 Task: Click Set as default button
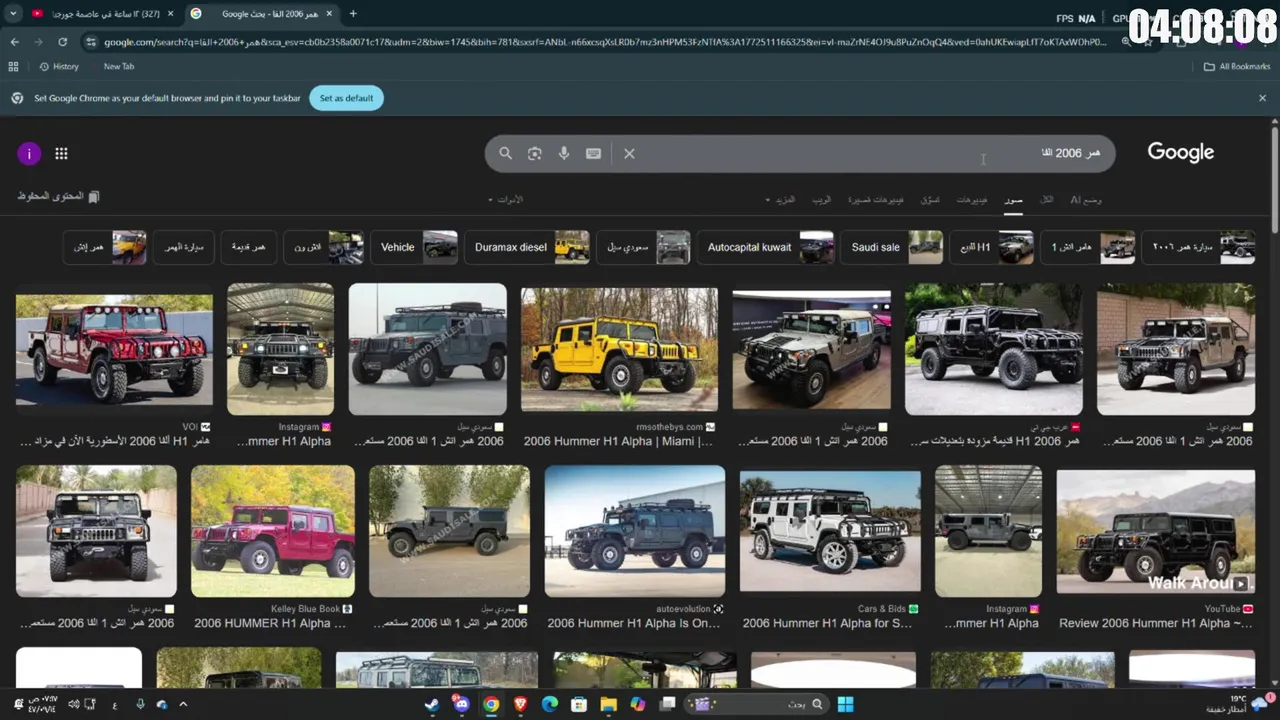coord(346,98)
